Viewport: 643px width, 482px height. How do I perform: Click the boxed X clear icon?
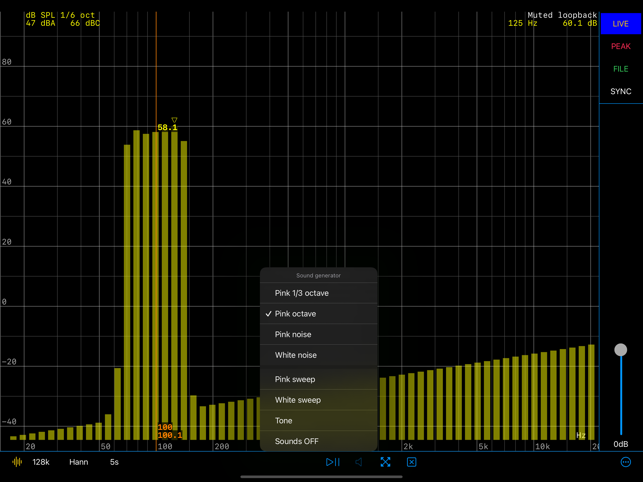(411, 462)
